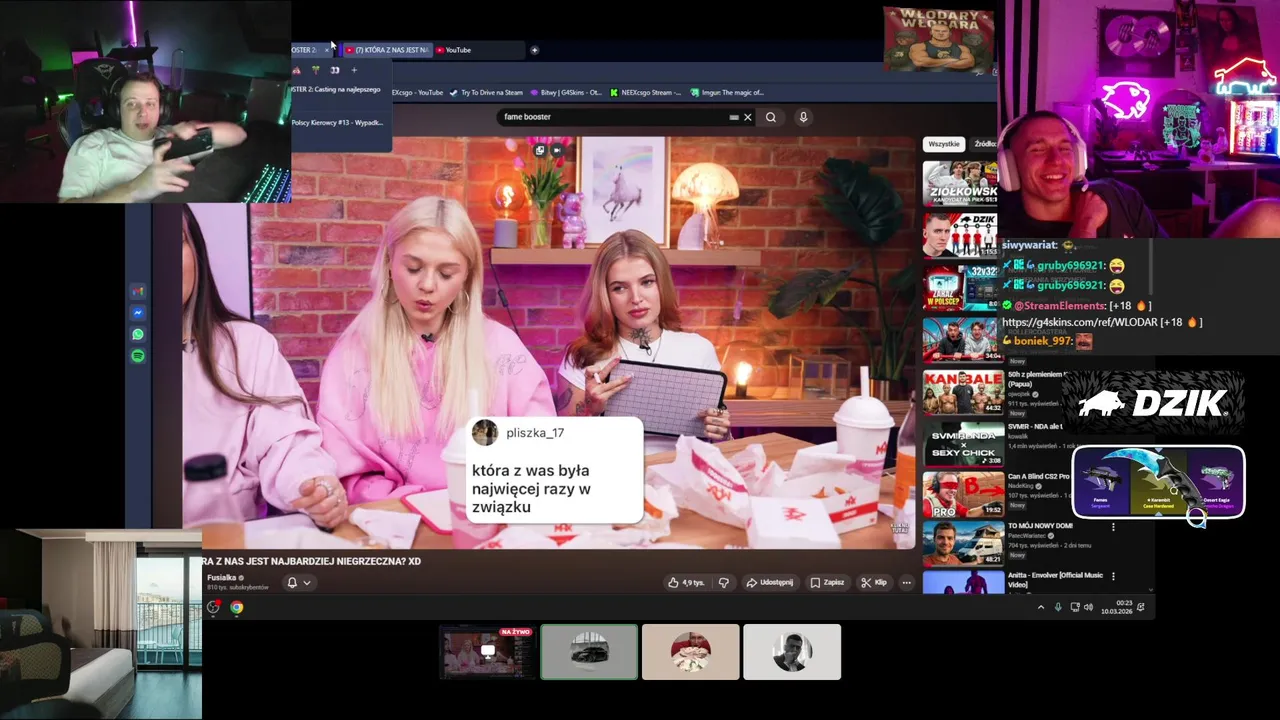Select the call participant tile with the car avatar

(589, 652)
